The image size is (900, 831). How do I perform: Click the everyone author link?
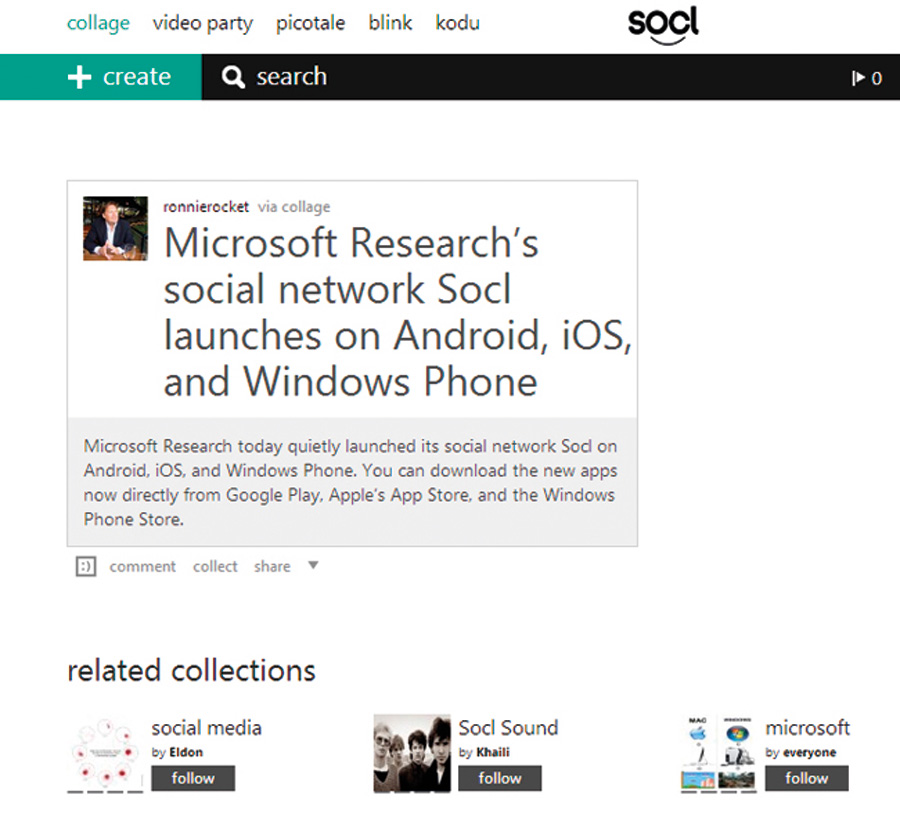[809, 752]
